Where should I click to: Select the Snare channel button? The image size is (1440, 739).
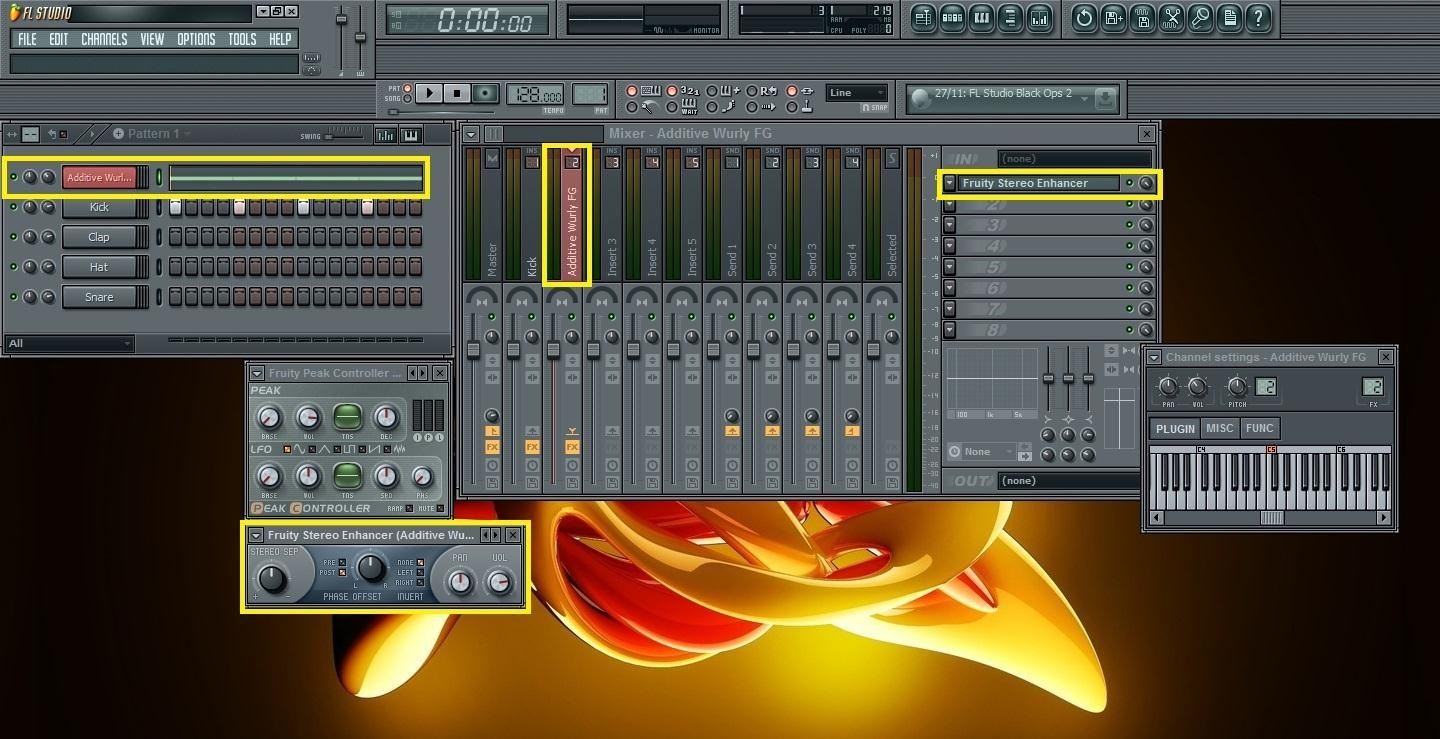(99, 297)
